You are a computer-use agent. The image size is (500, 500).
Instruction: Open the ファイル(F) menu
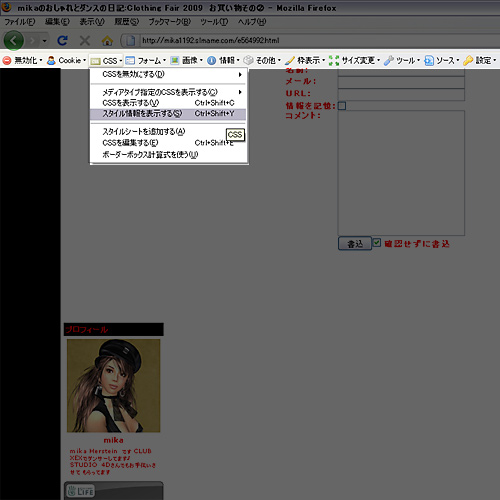click(20, 22)
